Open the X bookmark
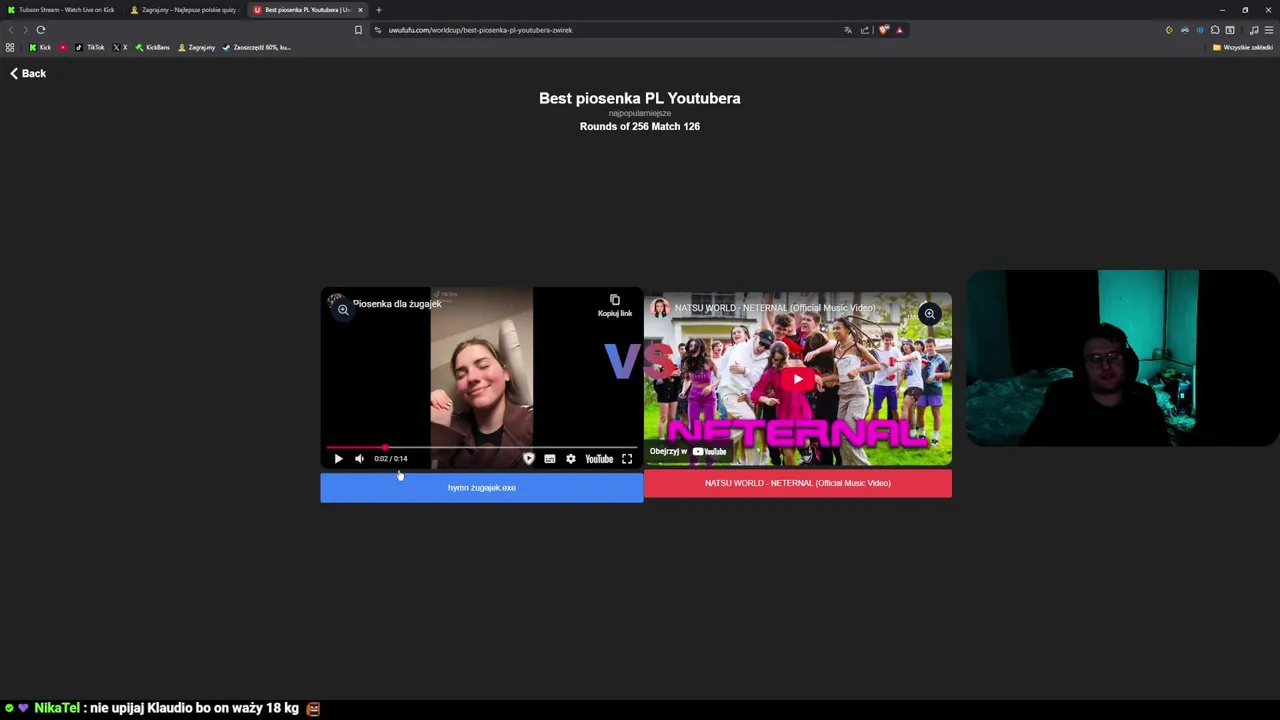This screenshot has height=720, width=1280. (120, 47)
